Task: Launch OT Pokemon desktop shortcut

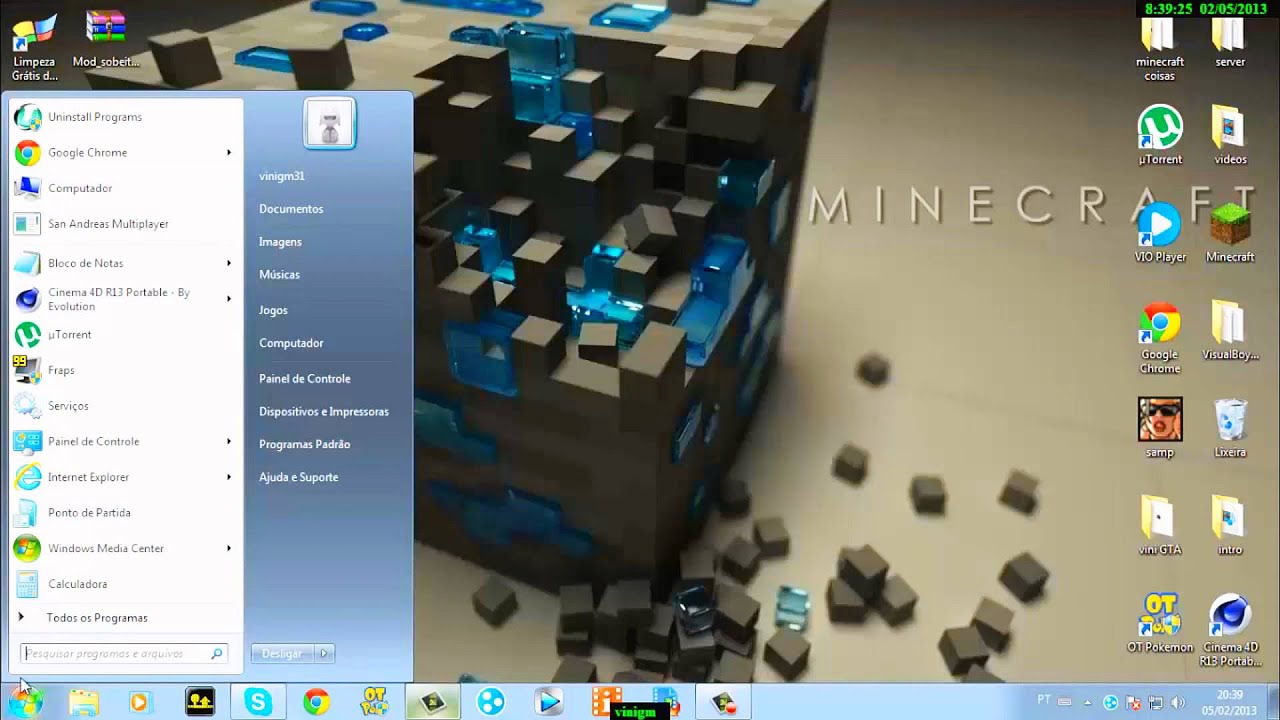Action: pyautogui.click(x=1160, y=623)
